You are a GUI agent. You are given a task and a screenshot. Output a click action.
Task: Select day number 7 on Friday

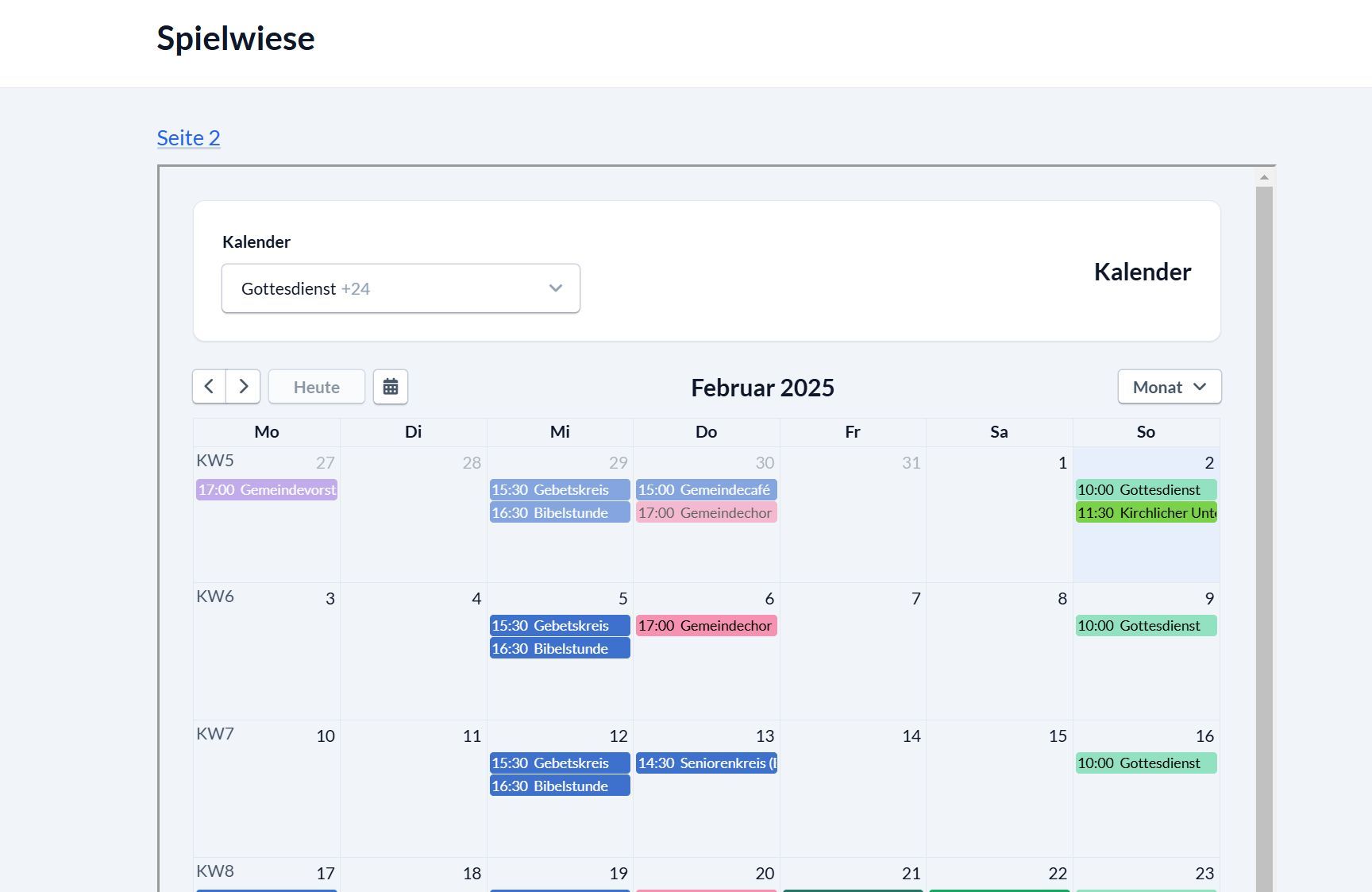click(x=915, y=599)
